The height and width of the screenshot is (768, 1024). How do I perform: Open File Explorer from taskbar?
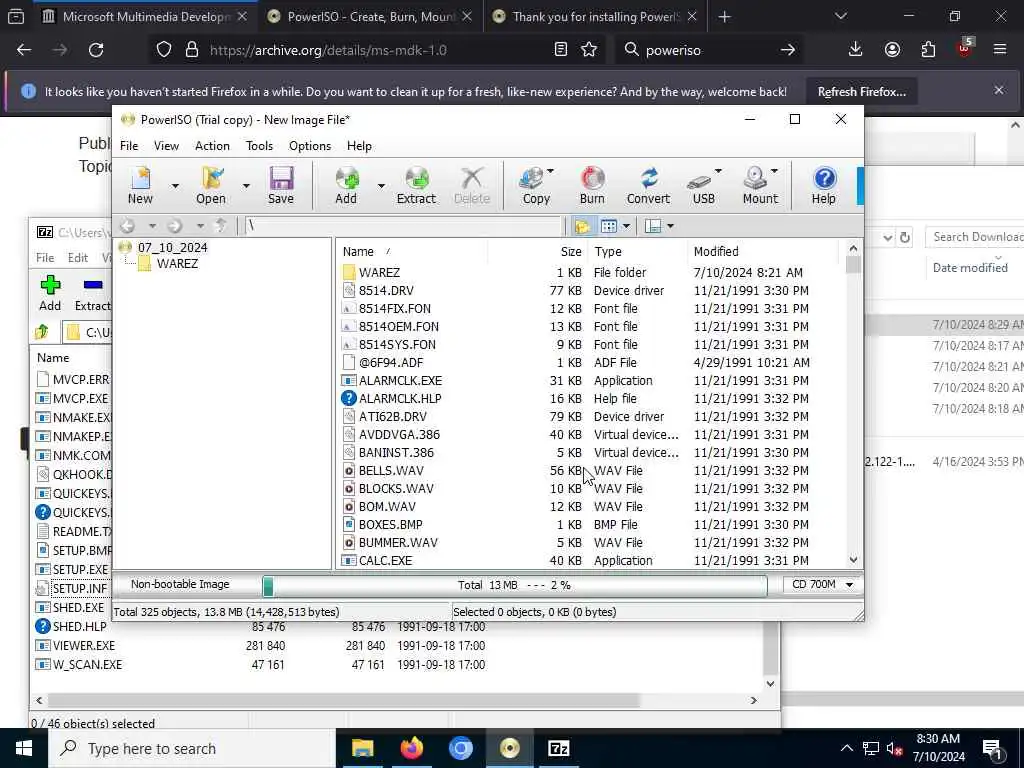click(362, 748)
